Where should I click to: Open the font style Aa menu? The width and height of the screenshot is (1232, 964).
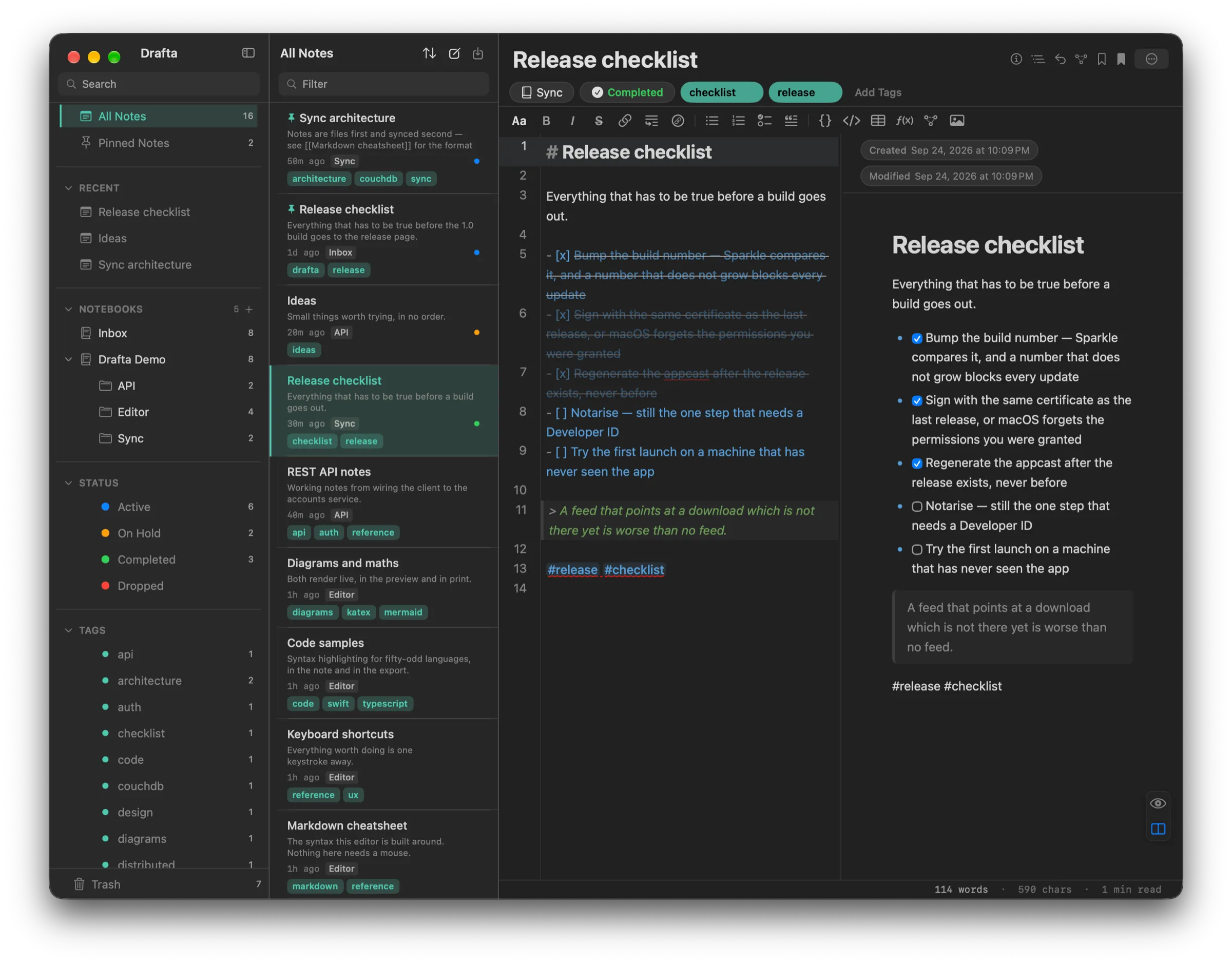click(518, 121)
